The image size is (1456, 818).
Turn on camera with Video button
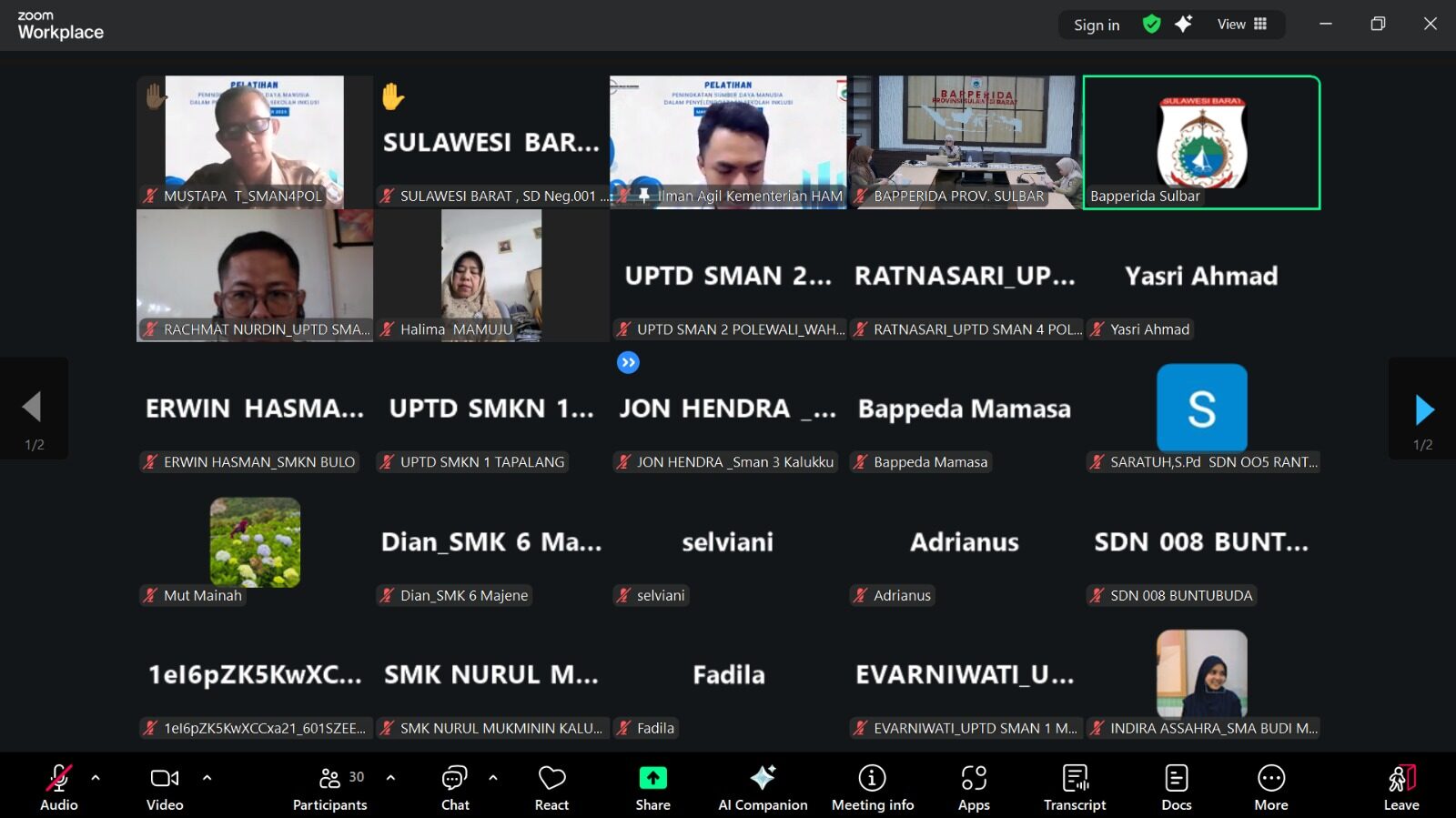coord(165,787)
